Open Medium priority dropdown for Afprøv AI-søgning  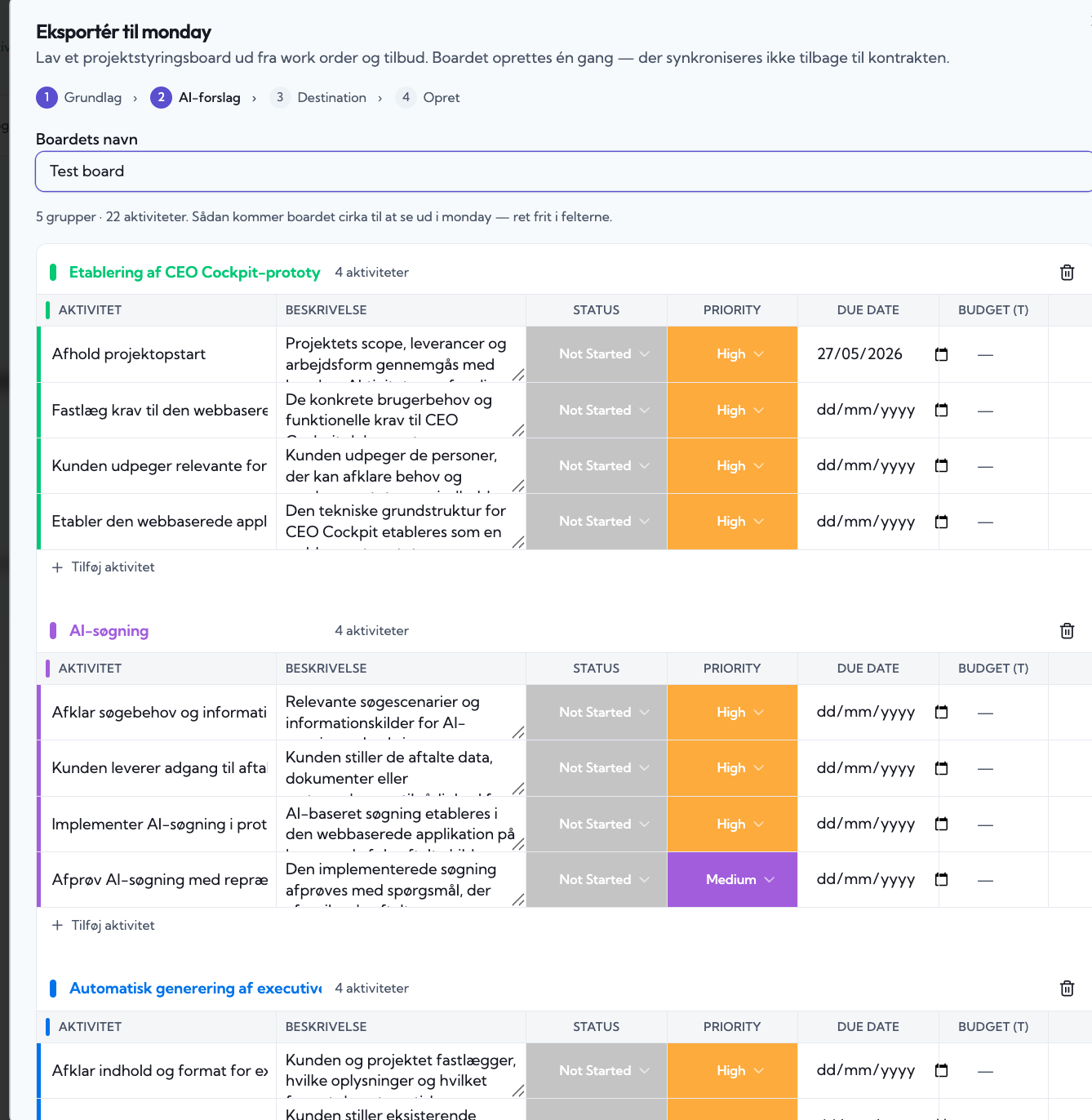pos(732,879)
